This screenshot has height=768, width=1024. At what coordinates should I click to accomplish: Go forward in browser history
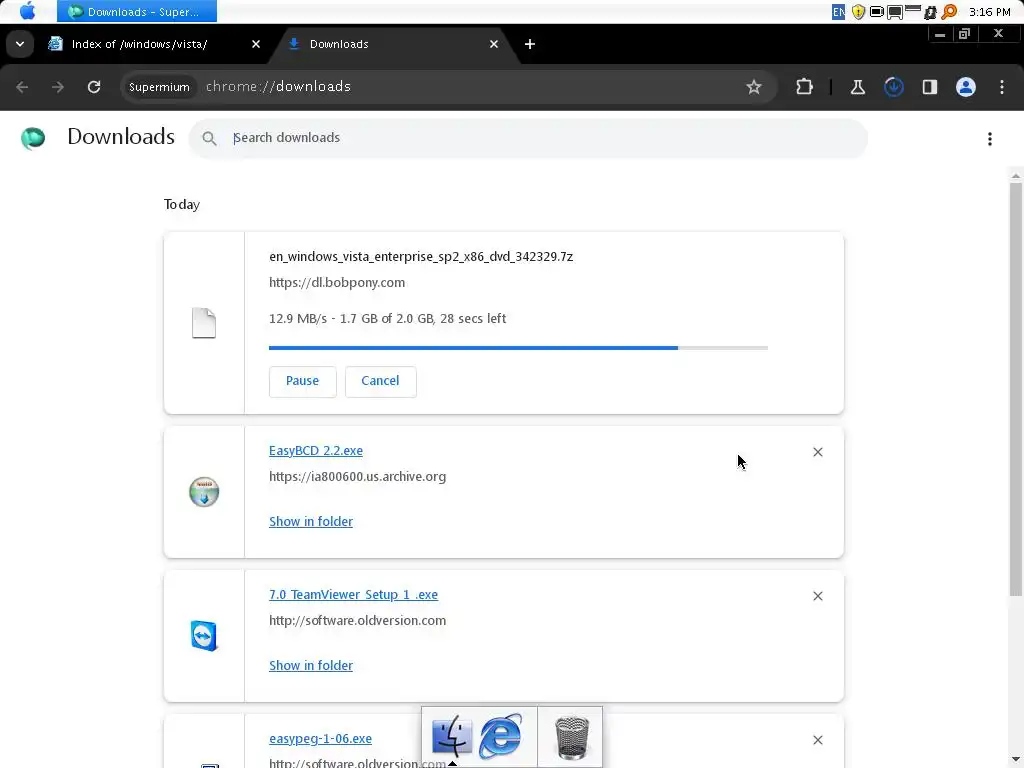[x=58, y=87]
